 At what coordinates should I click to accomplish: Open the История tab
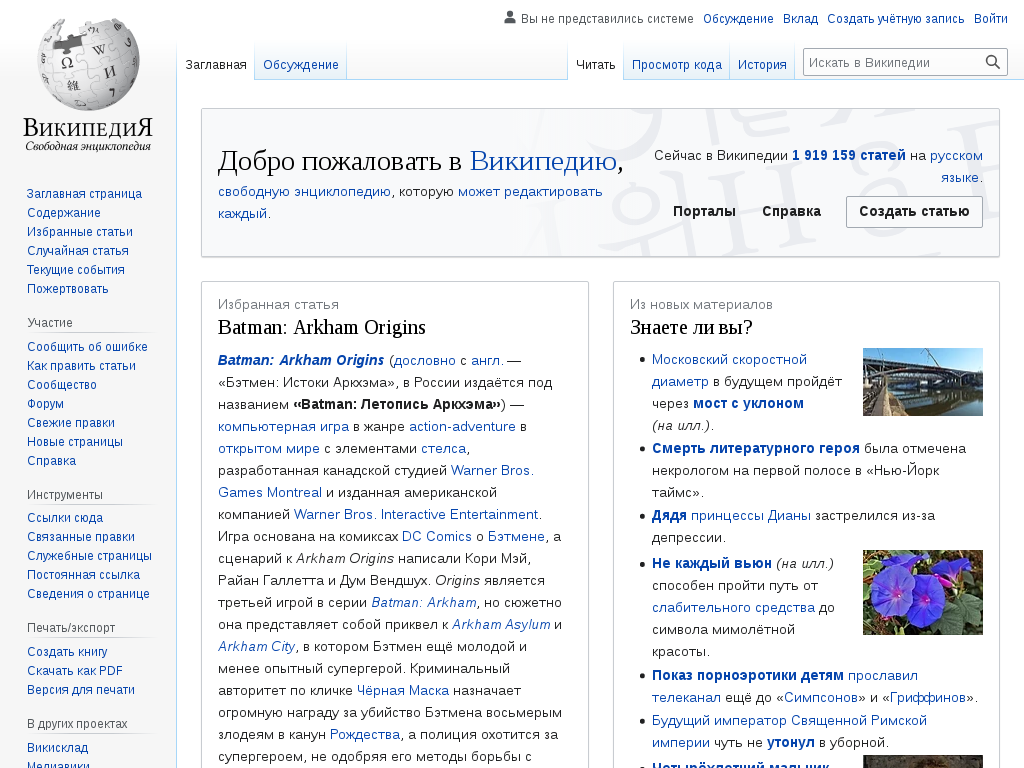coord(762,65)
